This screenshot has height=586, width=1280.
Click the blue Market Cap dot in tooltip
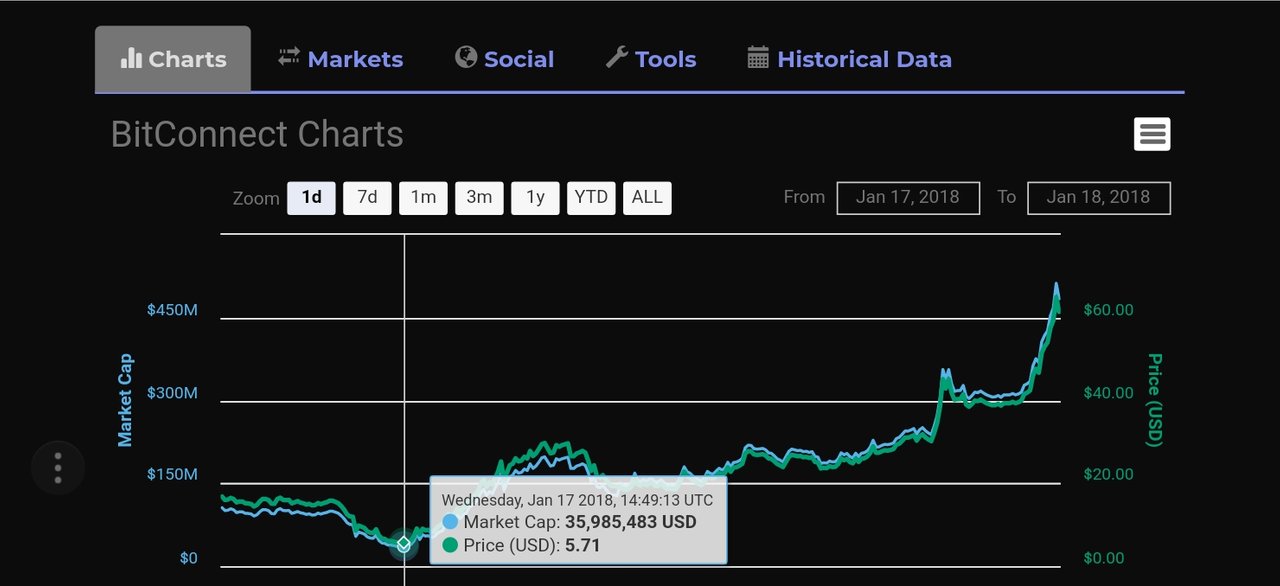click(x=450, y=522)
